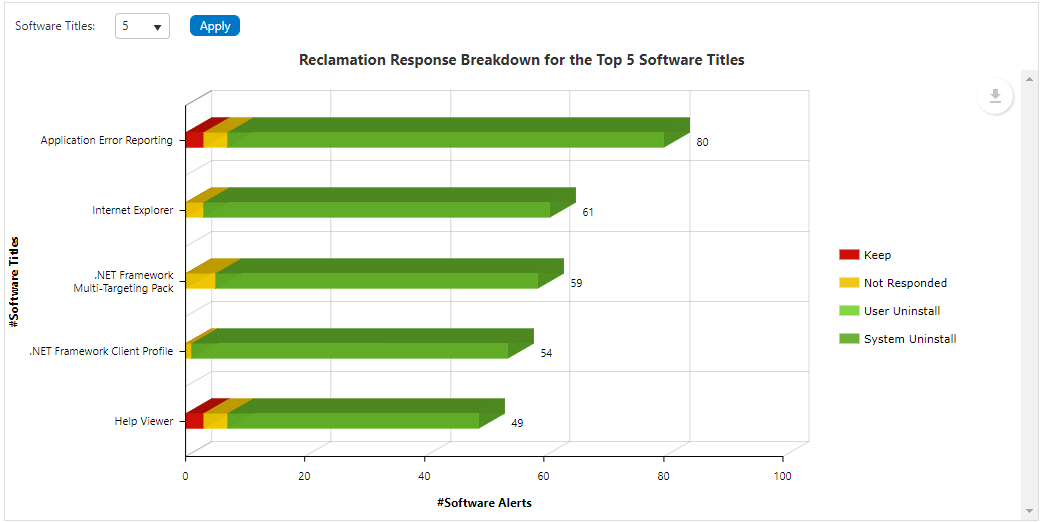Click the .NET Framework Multi-Targeting Pack bar

tap(376, 281)
